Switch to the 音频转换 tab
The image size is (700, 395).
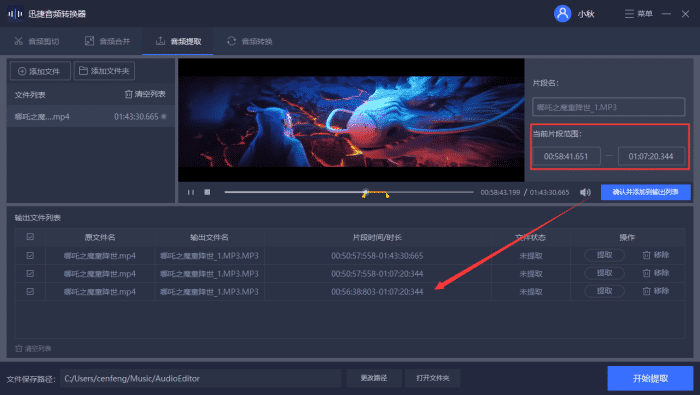(250, 42)
